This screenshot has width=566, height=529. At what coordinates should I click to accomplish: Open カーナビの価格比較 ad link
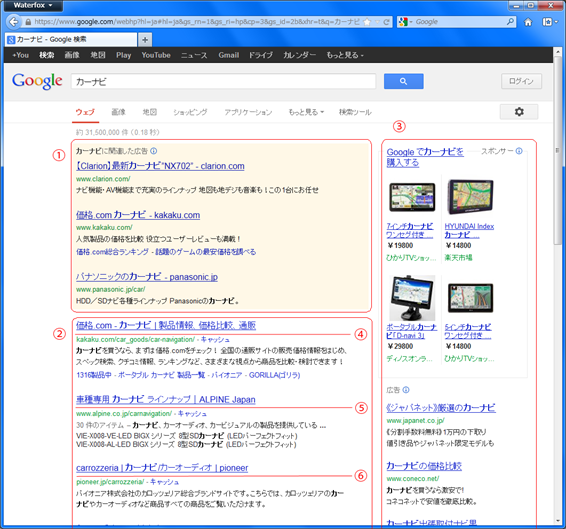click(x=424, y=466)
